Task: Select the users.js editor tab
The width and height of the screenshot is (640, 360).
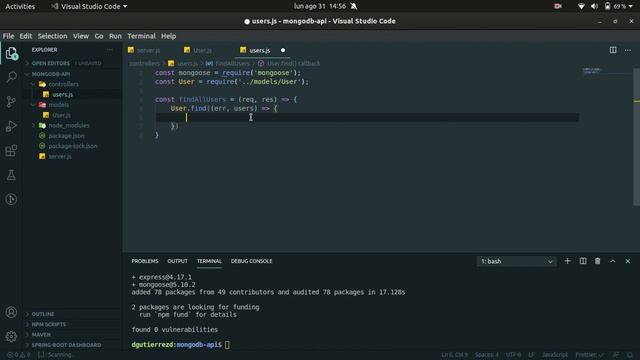Action: pyautogui.click(x=260, y=50)
